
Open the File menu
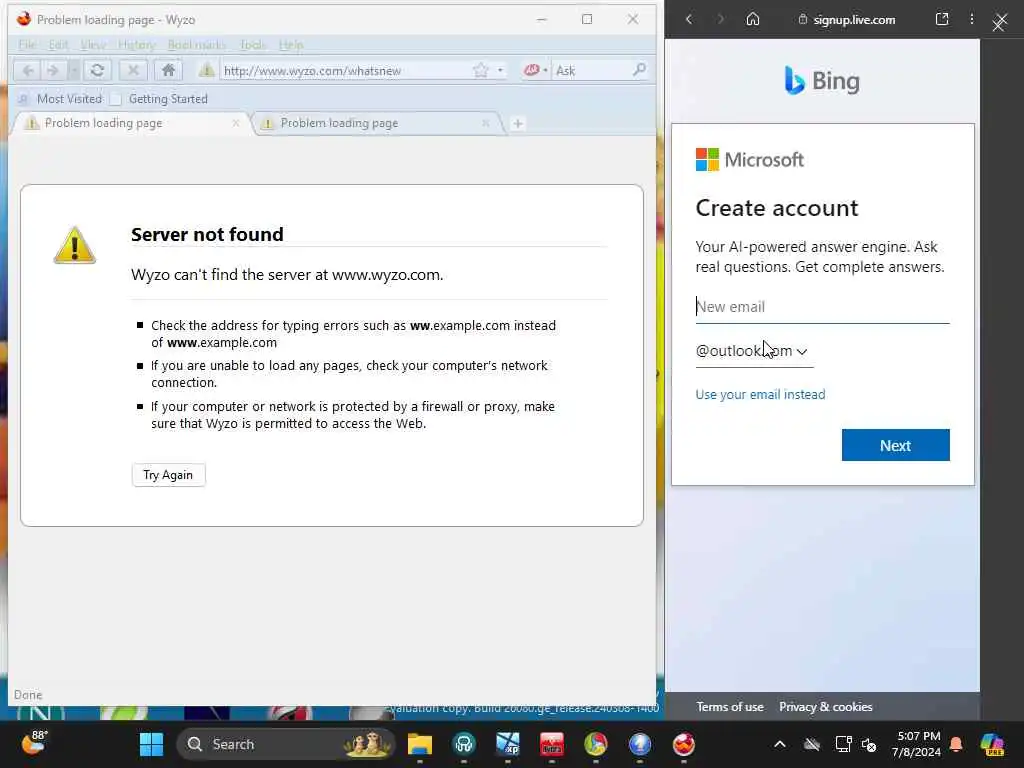pyautogui.click(x=27, y=44)
